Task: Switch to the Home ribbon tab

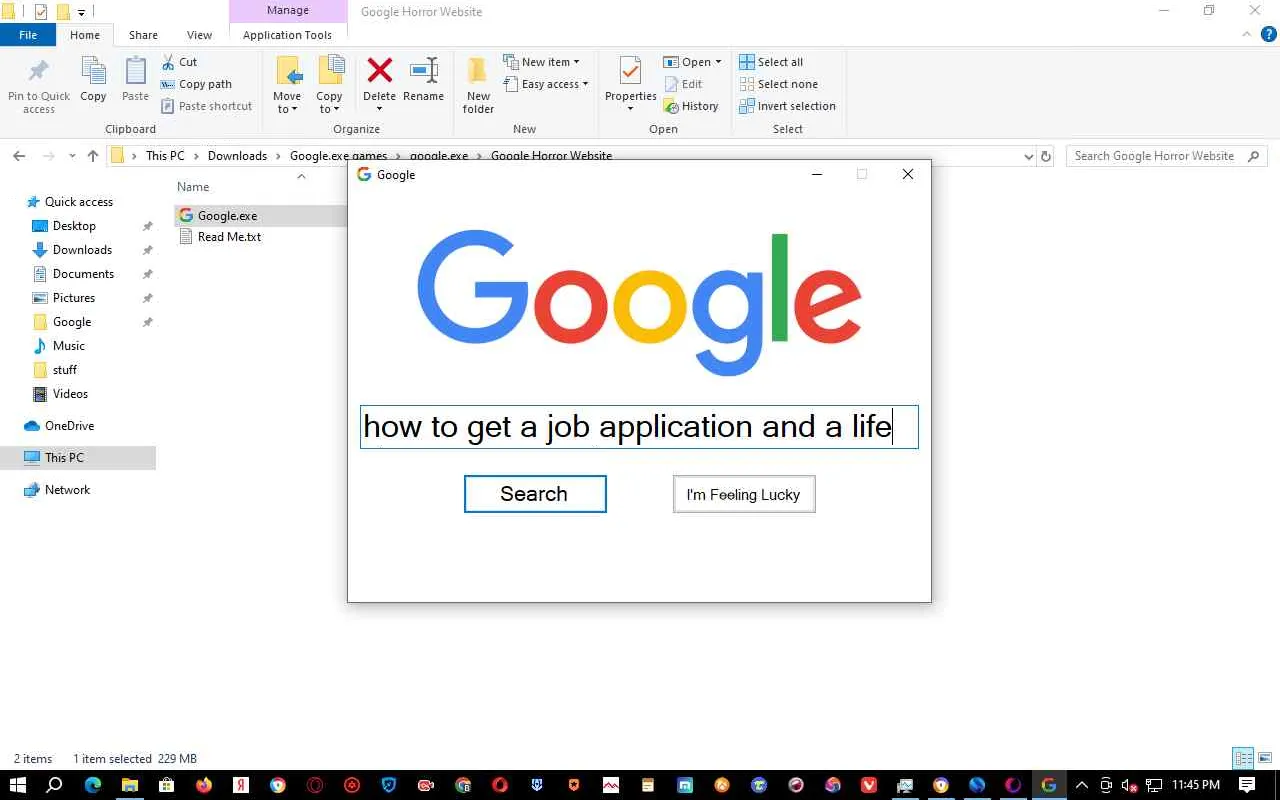Action: pos(85,35)
